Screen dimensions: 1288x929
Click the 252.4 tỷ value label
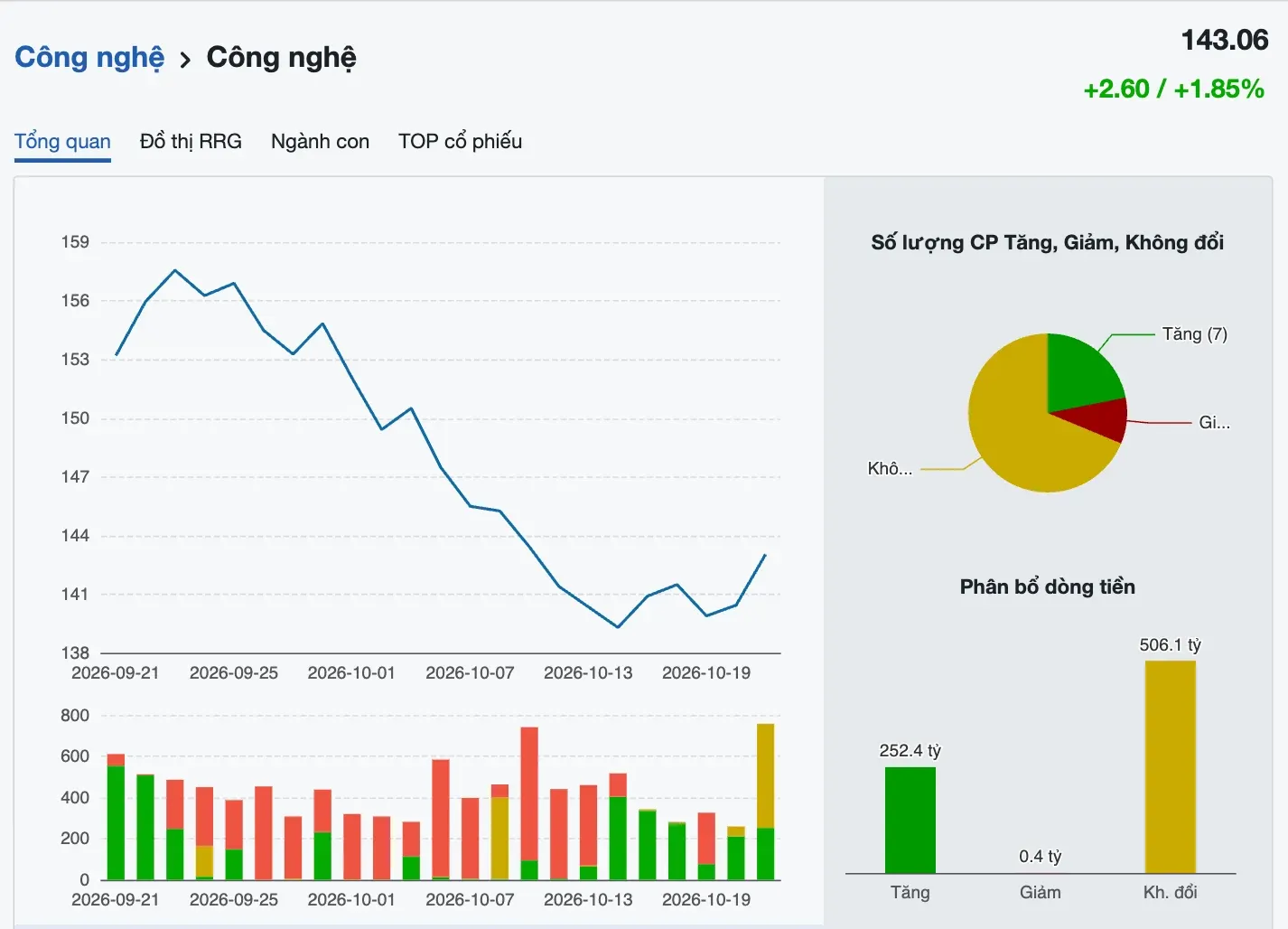pyautogui.click(x=910, y=750)
